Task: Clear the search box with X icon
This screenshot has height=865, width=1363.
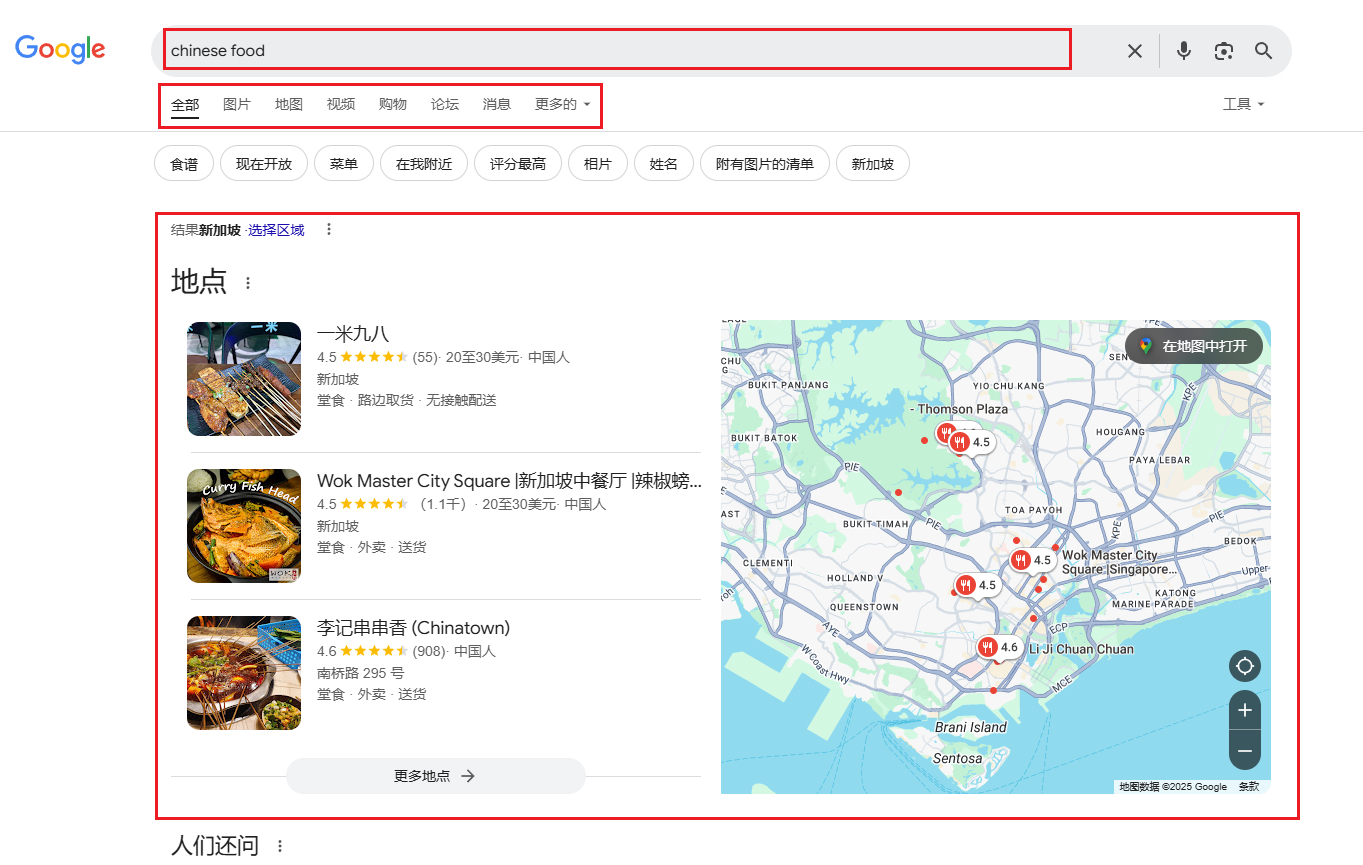Action: pyautogui.click(x=1135, y=51)
